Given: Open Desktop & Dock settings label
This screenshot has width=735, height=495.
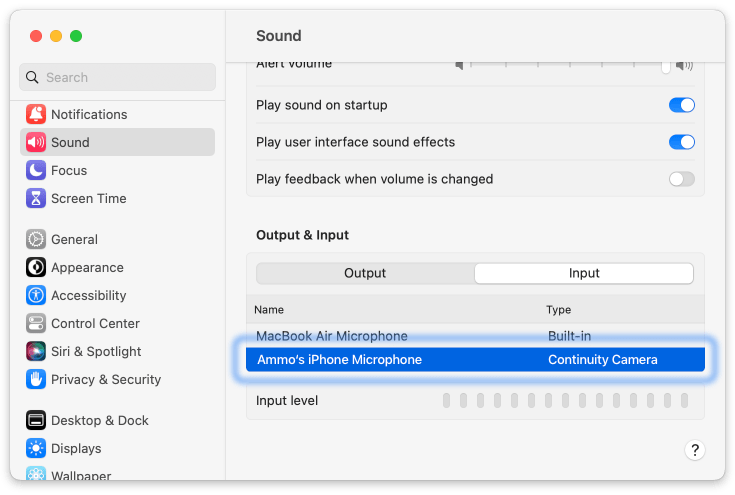Looking at the screenshot, I should pos(100,420).
